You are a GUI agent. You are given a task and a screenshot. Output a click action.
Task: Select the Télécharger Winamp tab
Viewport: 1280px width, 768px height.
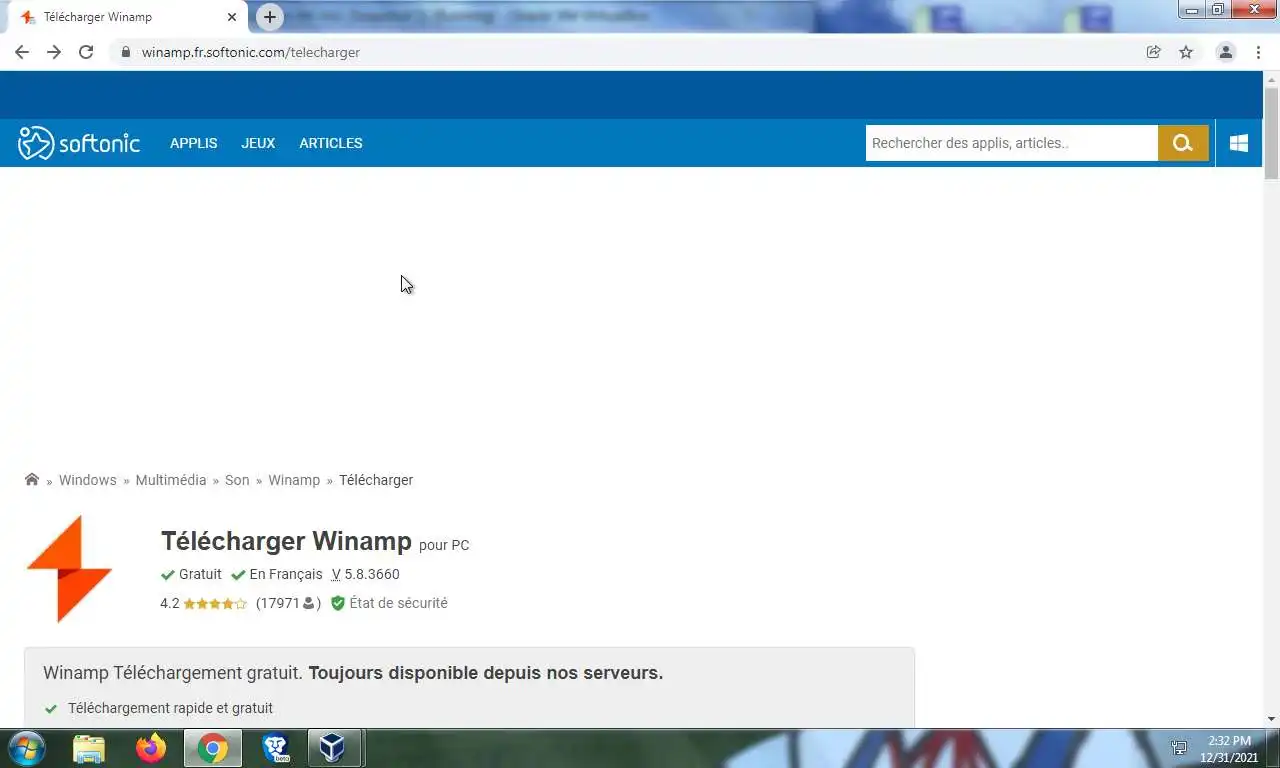[x=125, y=17]
